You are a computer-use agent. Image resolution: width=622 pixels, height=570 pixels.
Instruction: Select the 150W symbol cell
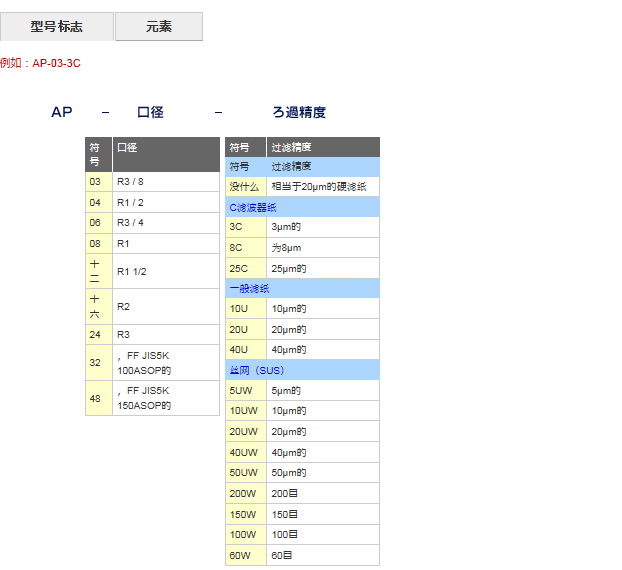(246, 514)
